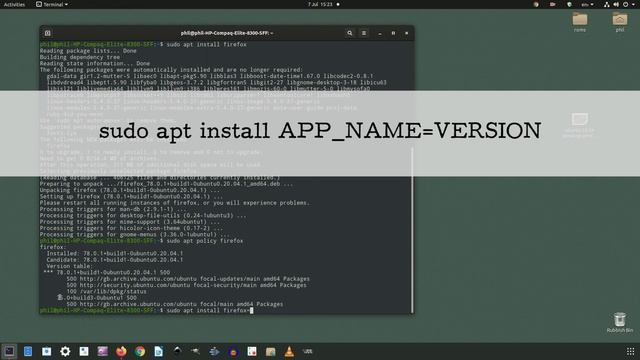The width and height of the screenshot is (640, 360).
Task: Click the volume icon in top bar
Action: point(616,4)
